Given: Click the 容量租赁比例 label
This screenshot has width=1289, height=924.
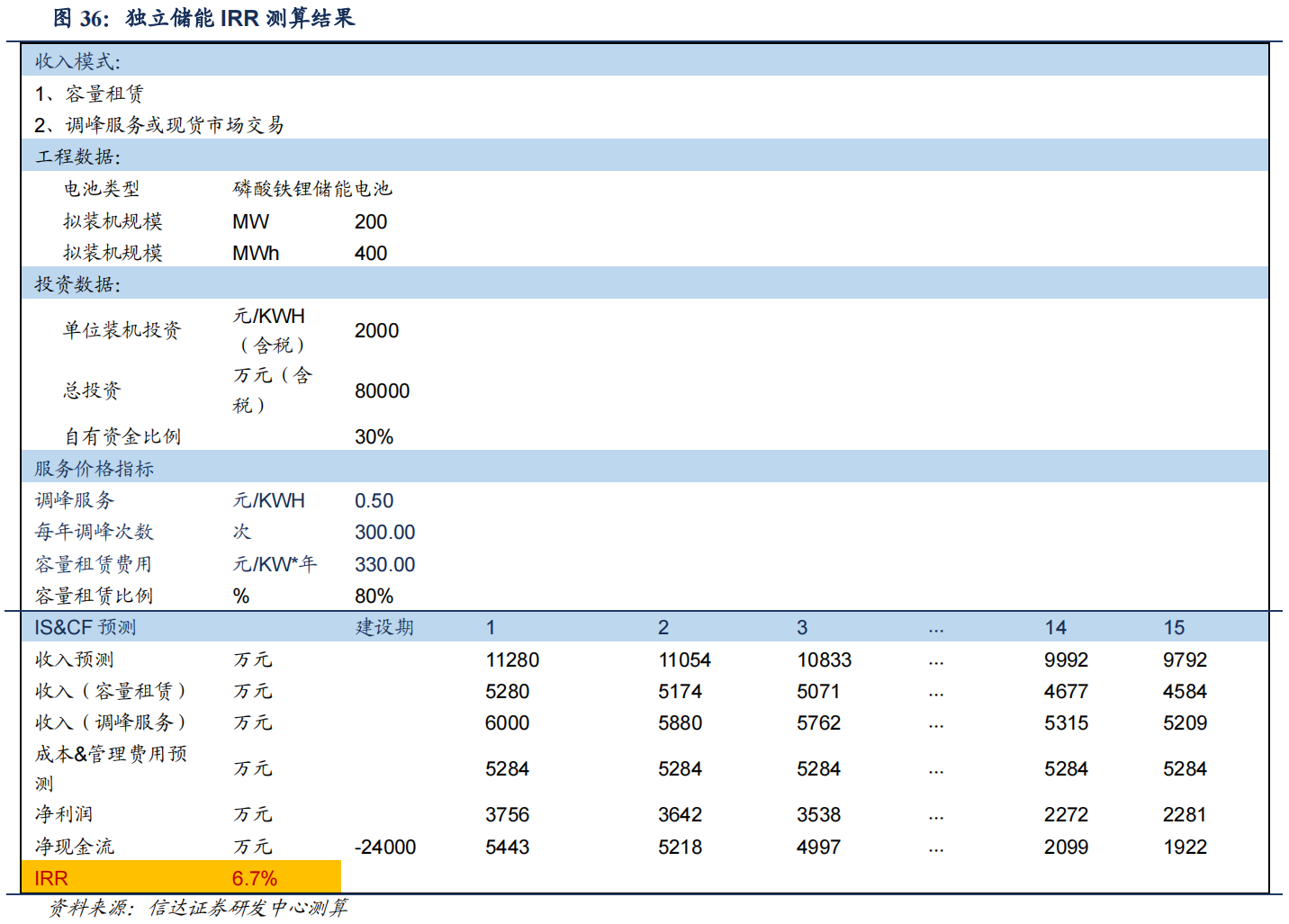Looking at the screenshot, I should point(94,596).
